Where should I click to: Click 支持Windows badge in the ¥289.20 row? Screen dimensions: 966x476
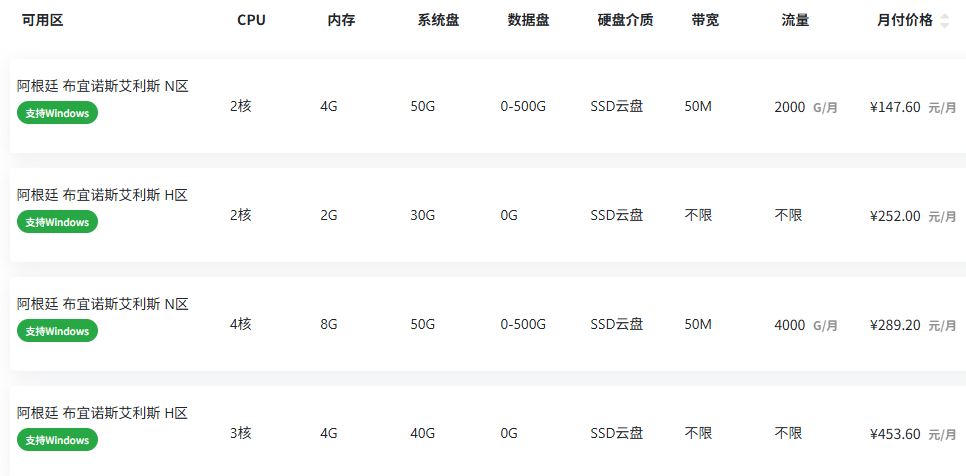tap(57, 331)
